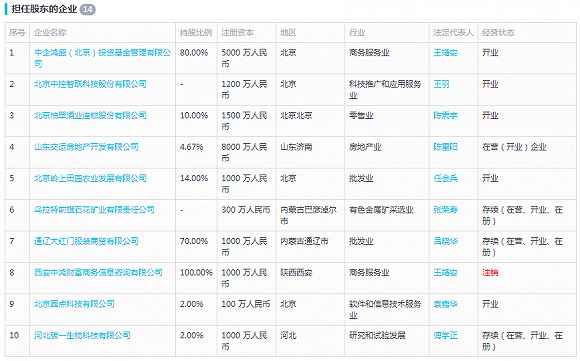580x361 pixels.
Task: Click the red 注销 status text
Action: 490,273
